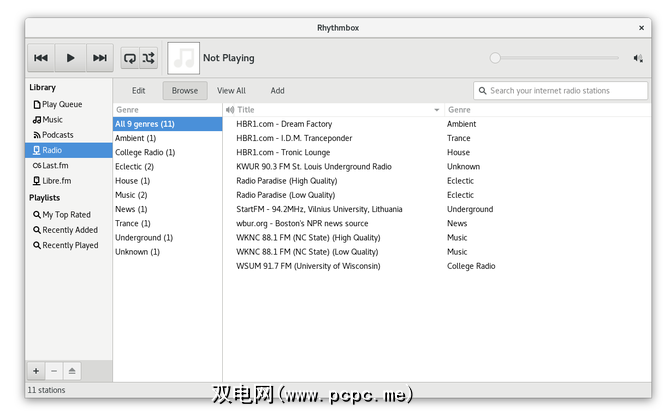Toggle repeat mode icon
The height and width of the screenshot is (418, 670).
pyautogui.click(x=130, y=58)
